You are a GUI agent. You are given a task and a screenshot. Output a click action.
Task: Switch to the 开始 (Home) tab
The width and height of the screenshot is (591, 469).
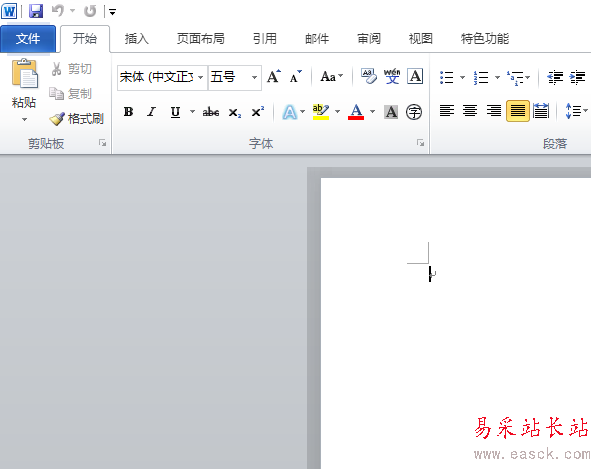point(85,38)
